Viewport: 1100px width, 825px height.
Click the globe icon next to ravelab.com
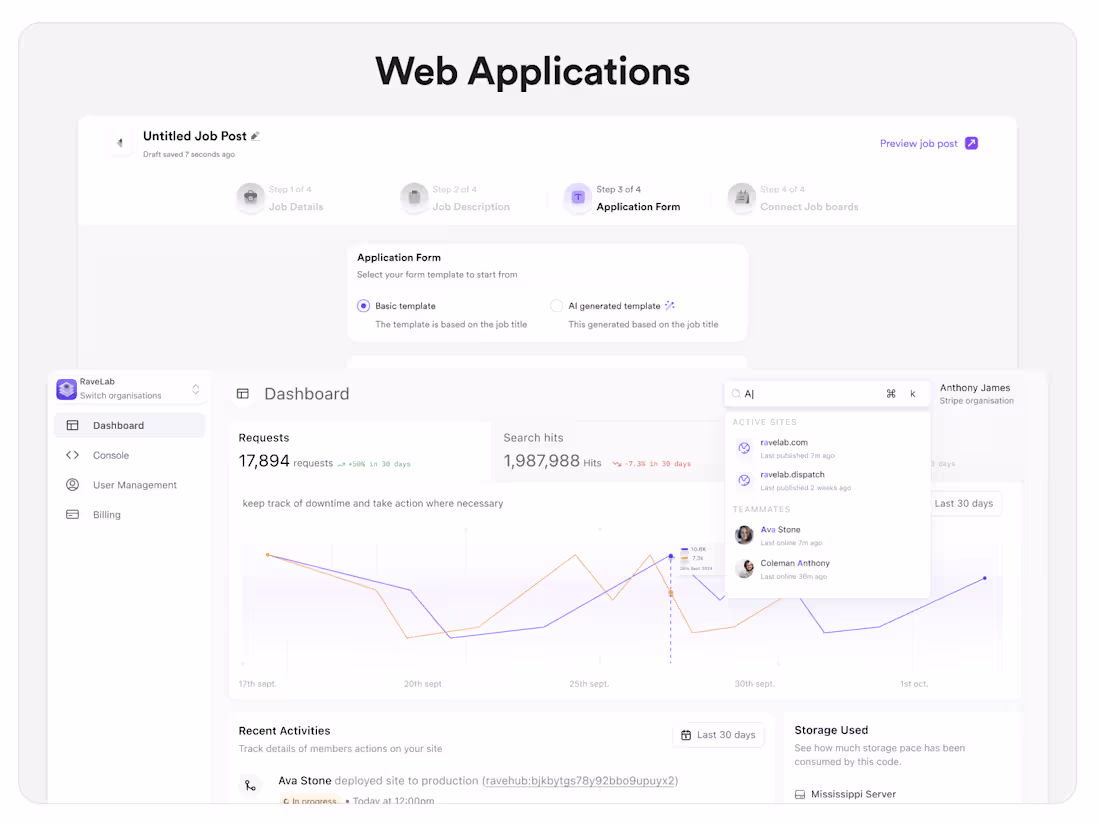pos(744,447)
